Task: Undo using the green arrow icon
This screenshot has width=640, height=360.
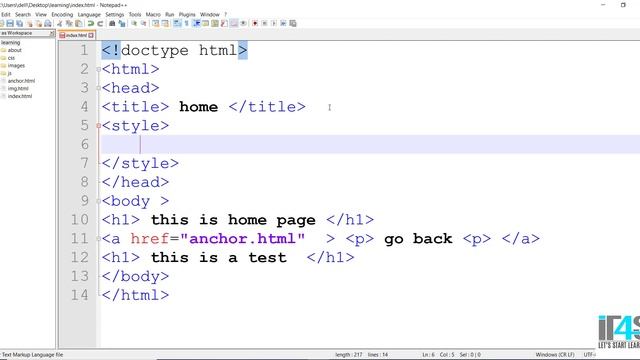Action: pos(91,23)
